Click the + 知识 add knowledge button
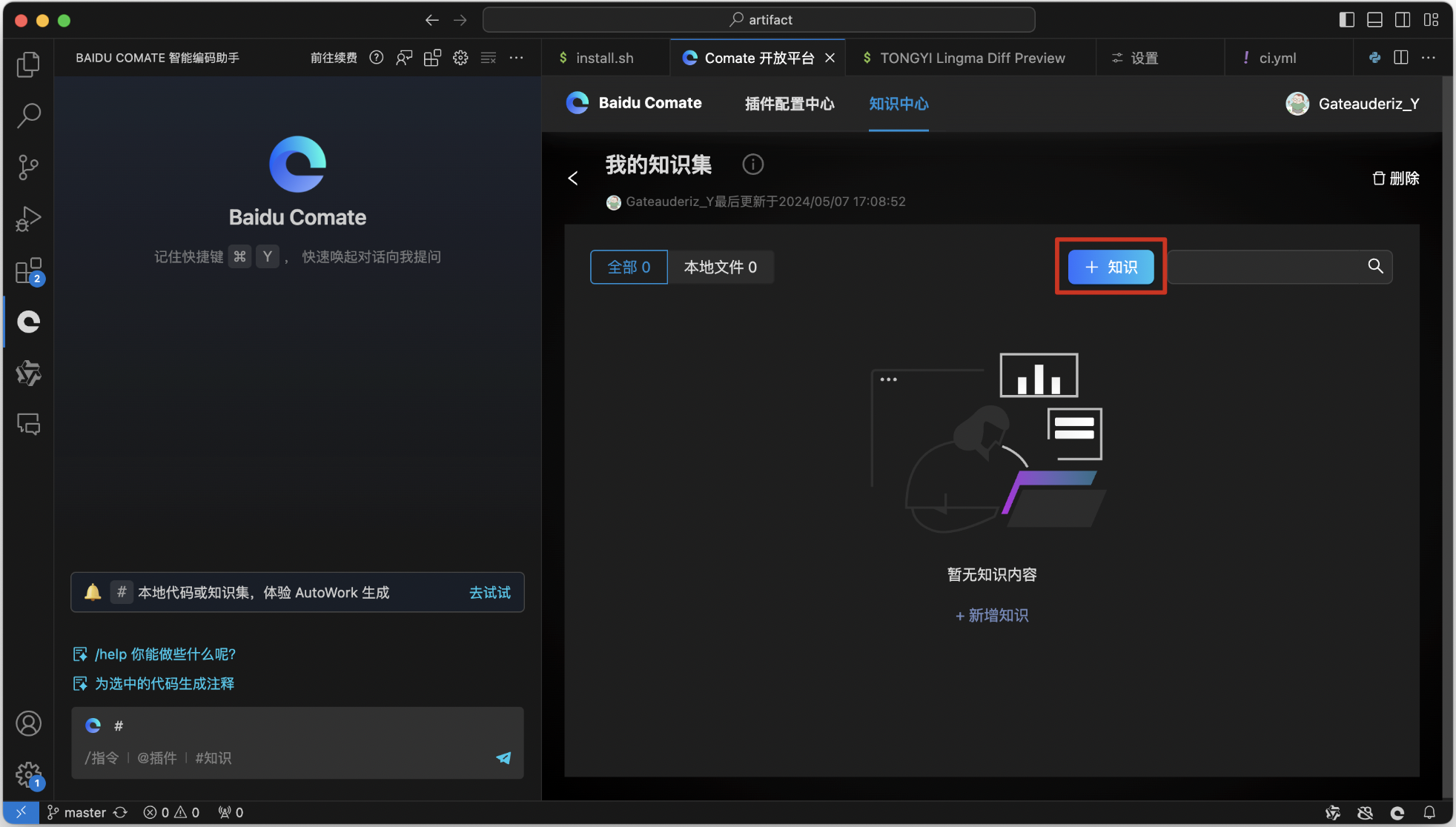The image size is (1456, 827). click(x=1111, y=267)
